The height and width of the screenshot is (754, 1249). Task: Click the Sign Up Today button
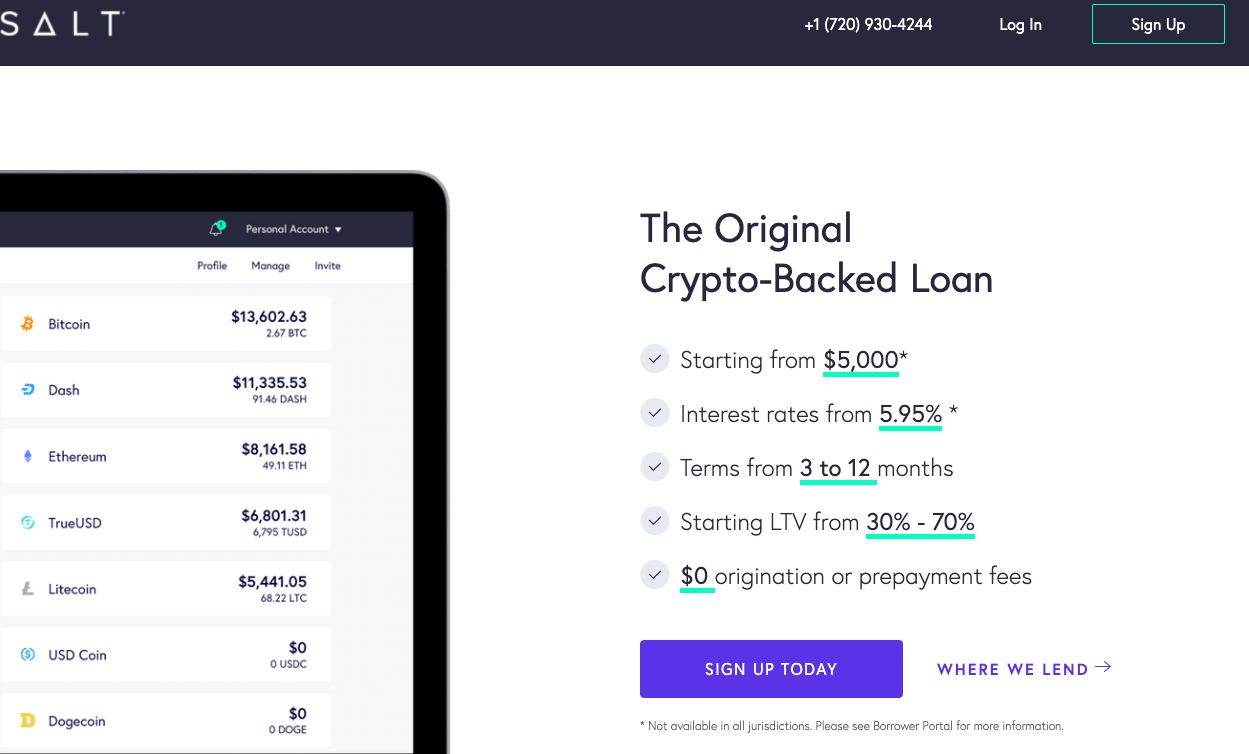pos(771,669)
